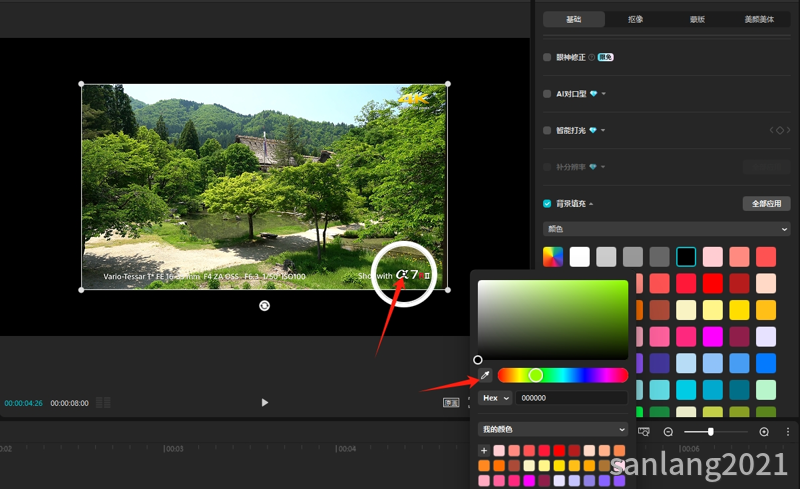
Task: Add a keyframe for 智能打光
Action: tap(780, 130)
